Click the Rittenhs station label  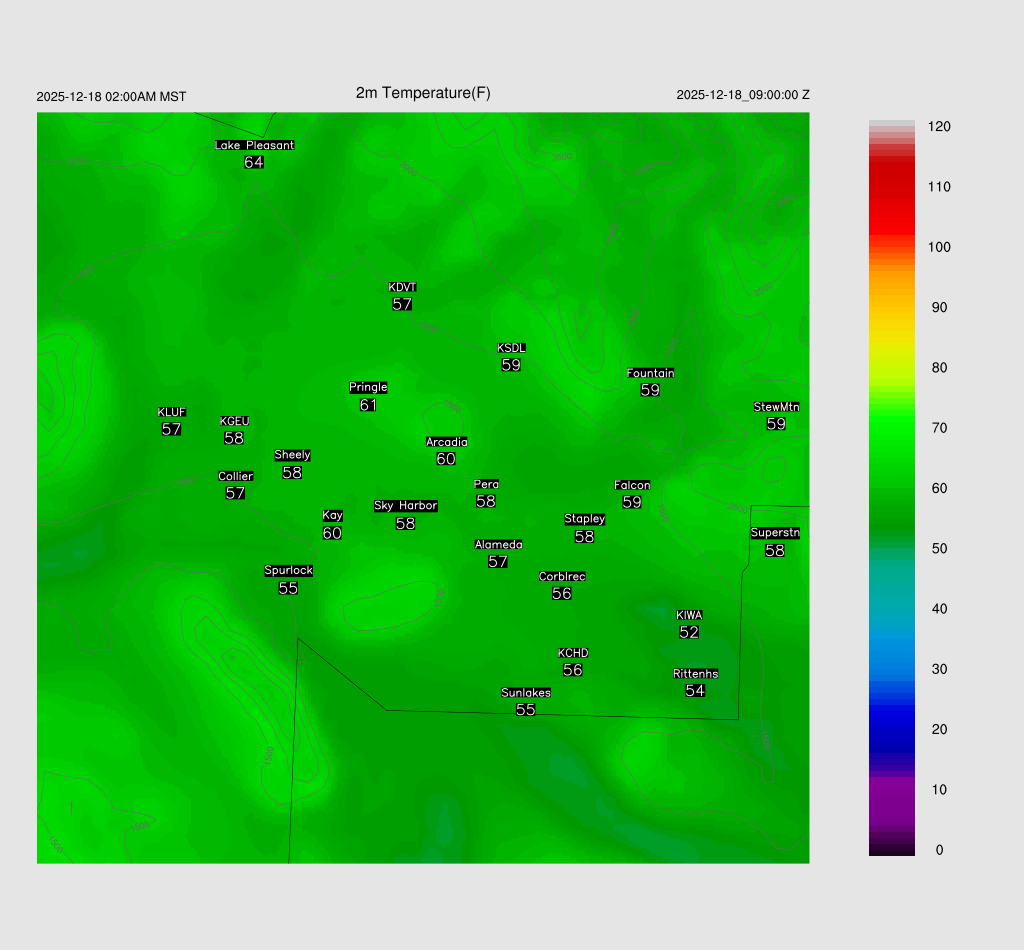pyautogui.click(x=695, y=674)
